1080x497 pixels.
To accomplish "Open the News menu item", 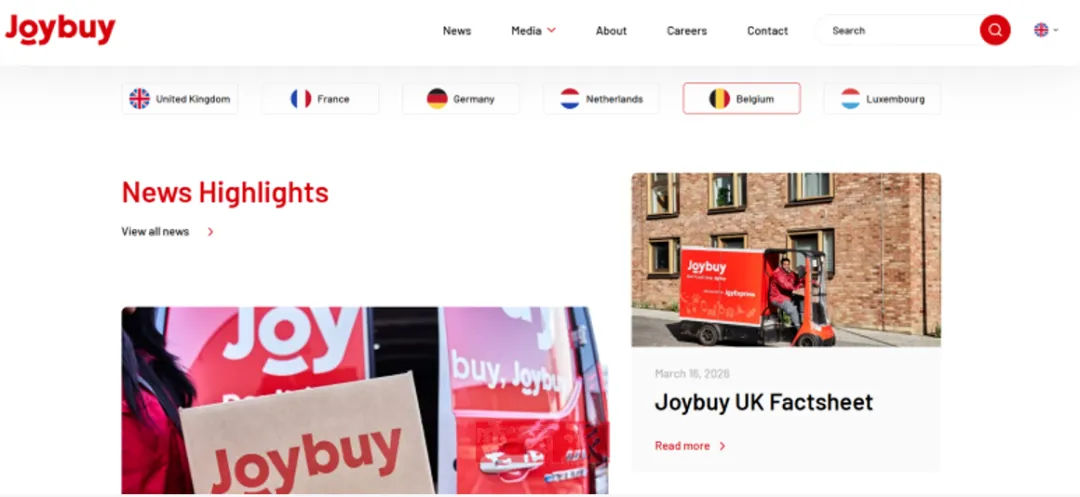I will coord(457,30).
